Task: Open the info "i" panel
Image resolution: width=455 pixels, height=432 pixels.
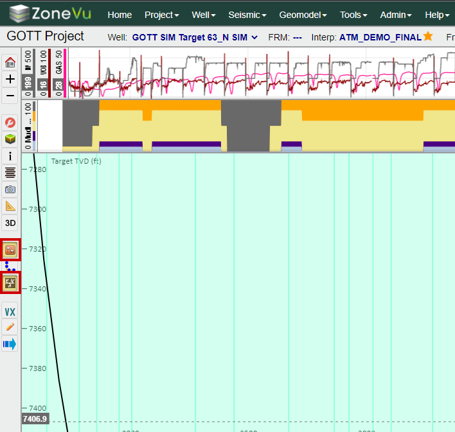Action: tap(10, 156)
